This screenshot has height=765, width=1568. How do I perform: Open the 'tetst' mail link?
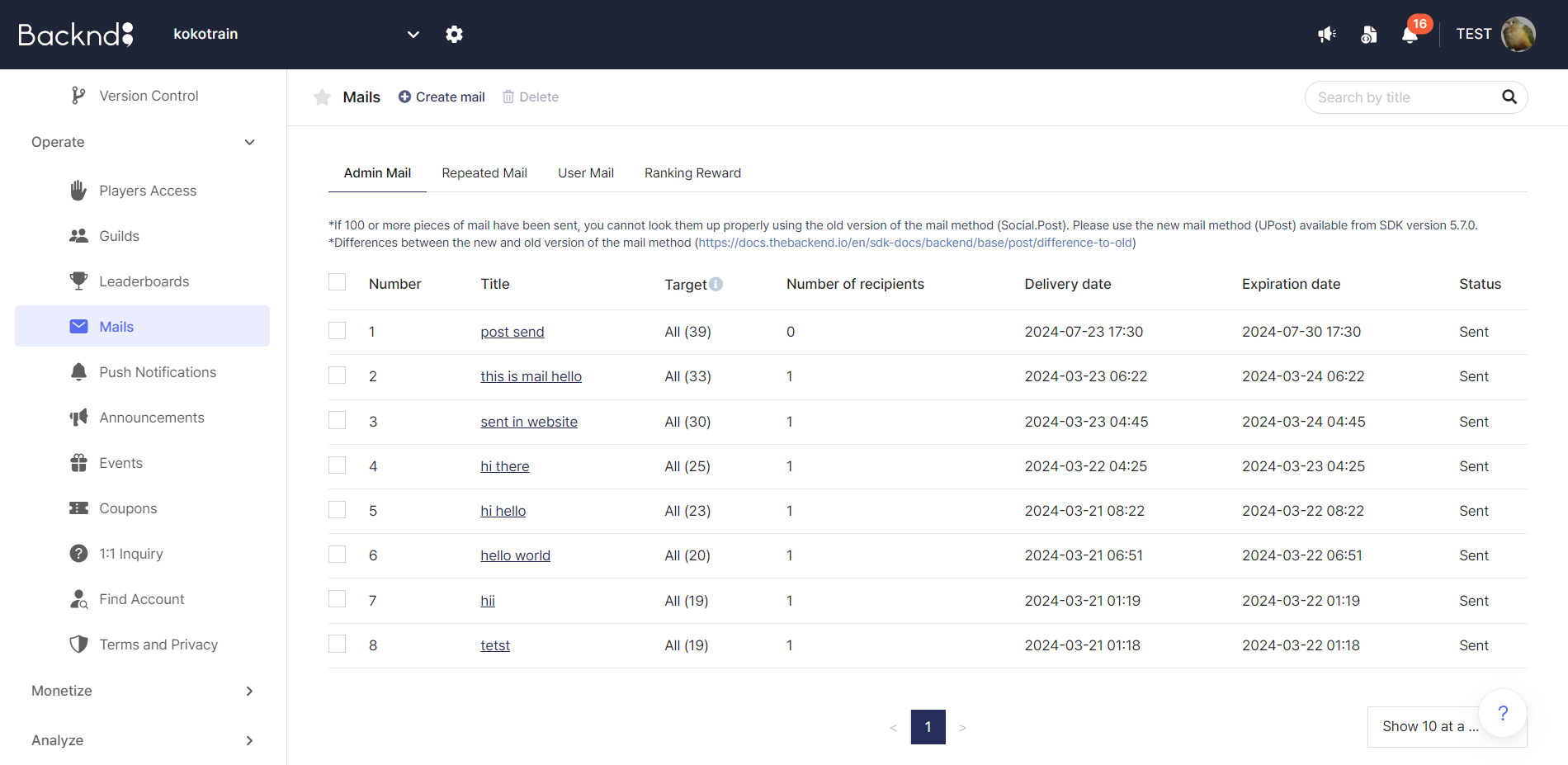495,645
